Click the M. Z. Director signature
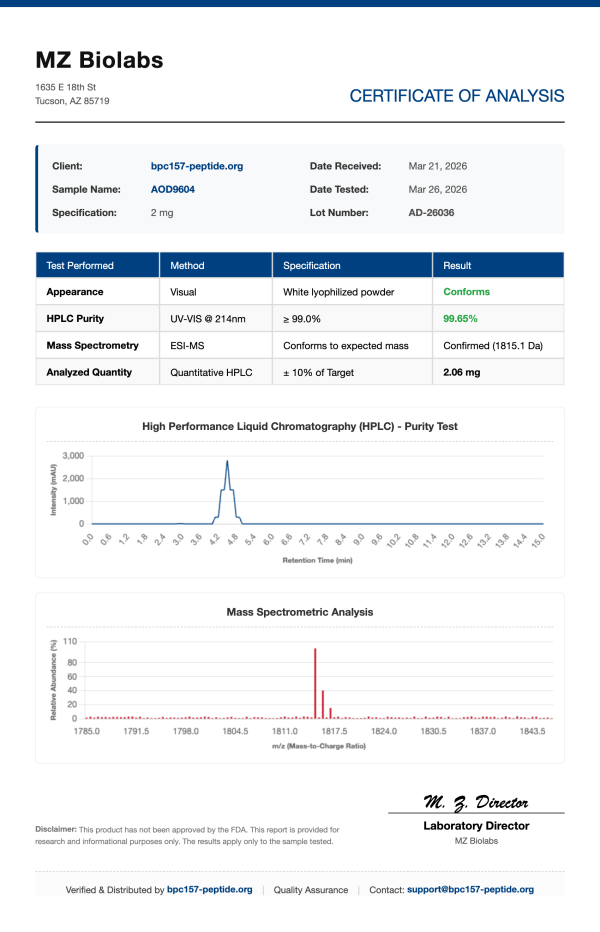The width and height of the screenshot is (600, 932). (476, 802)
